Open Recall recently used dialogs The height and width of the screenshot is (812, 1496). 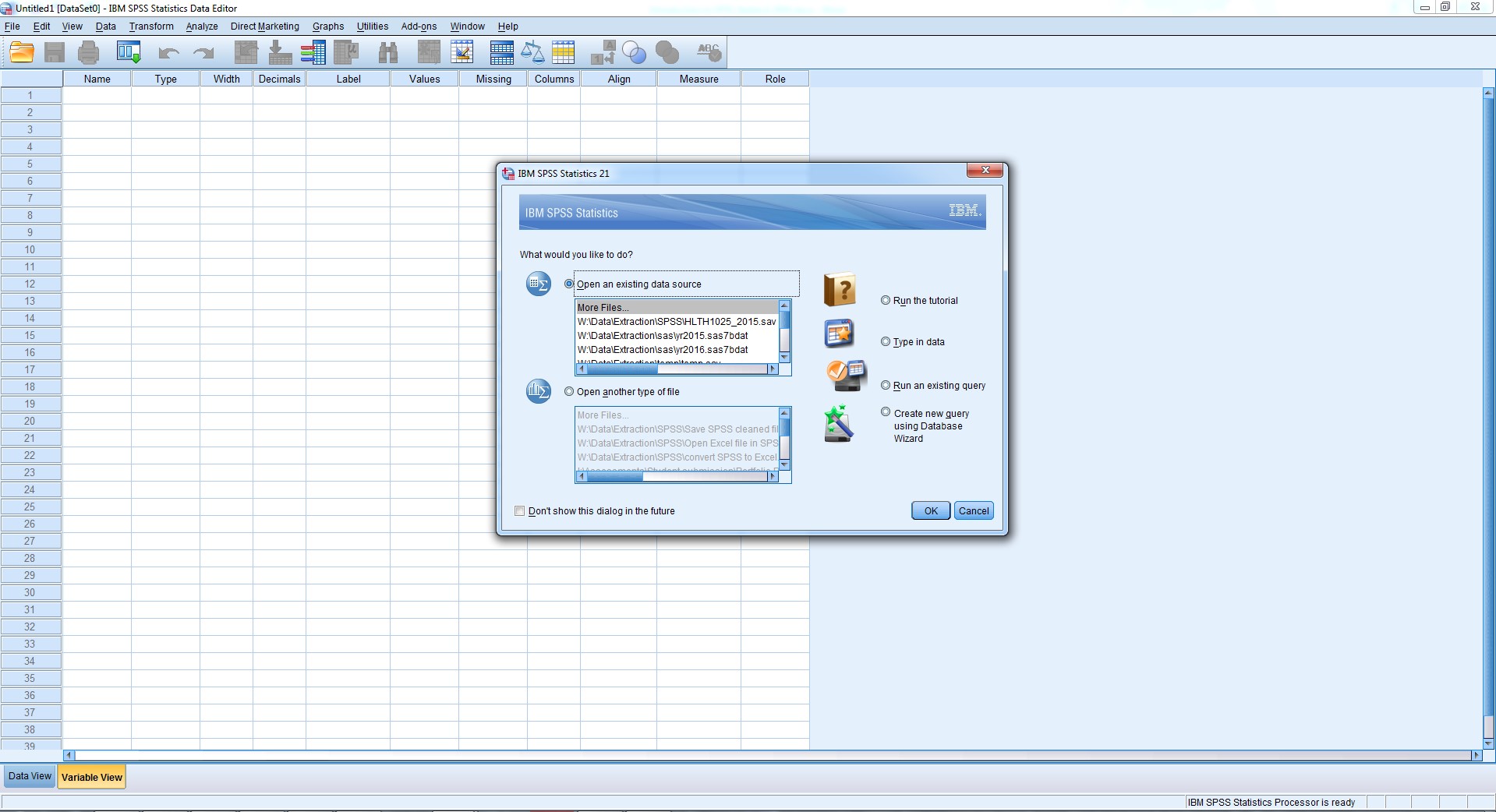pyautogui.click(x=129, y=52)
